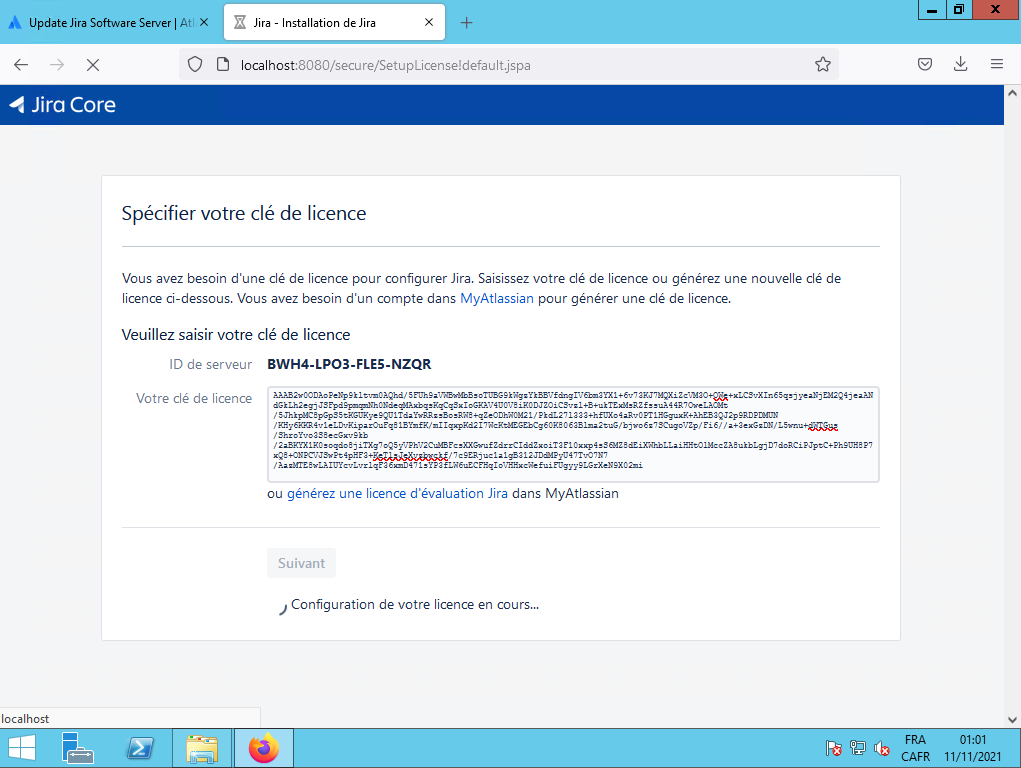
Task: Click the Suivant button
Action: click(301, 563)
